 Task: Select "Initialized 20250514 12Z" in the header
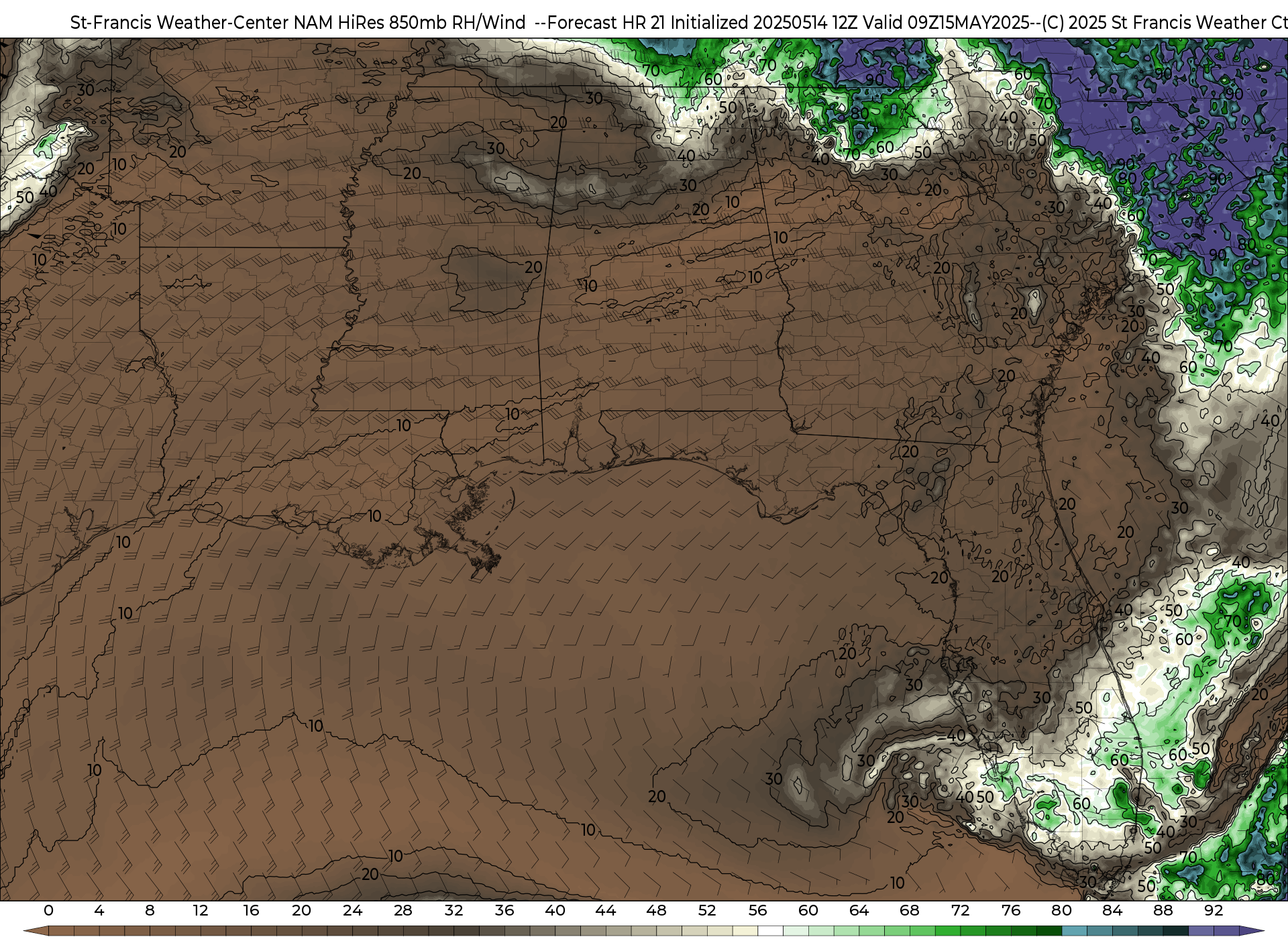click(764, 23)
